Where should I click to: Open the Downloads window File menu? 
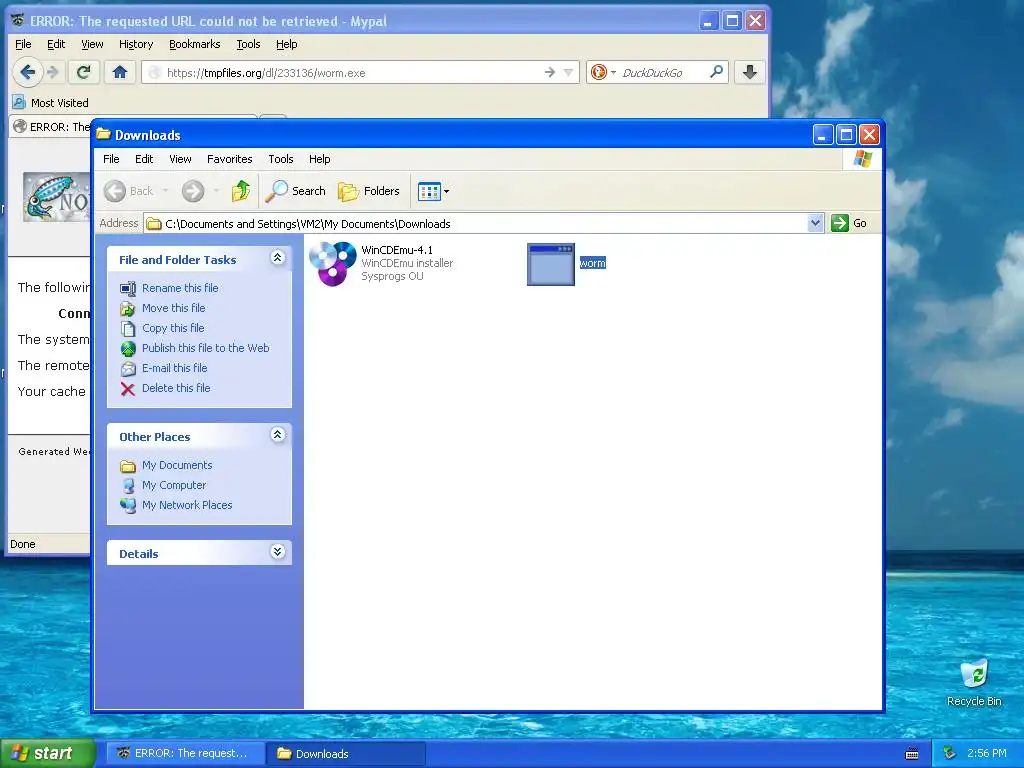pyautogui.click(x=111, y=159)
